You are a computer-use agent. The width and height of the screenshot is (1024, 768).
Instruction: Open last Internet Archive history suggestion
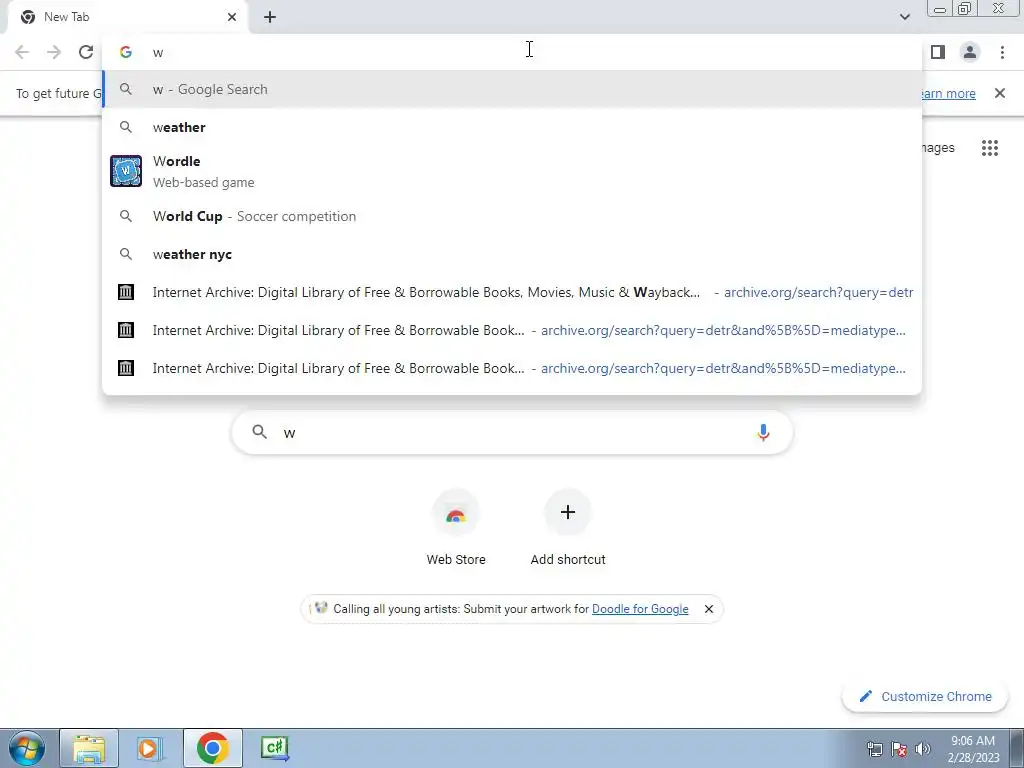coord(512,368)
